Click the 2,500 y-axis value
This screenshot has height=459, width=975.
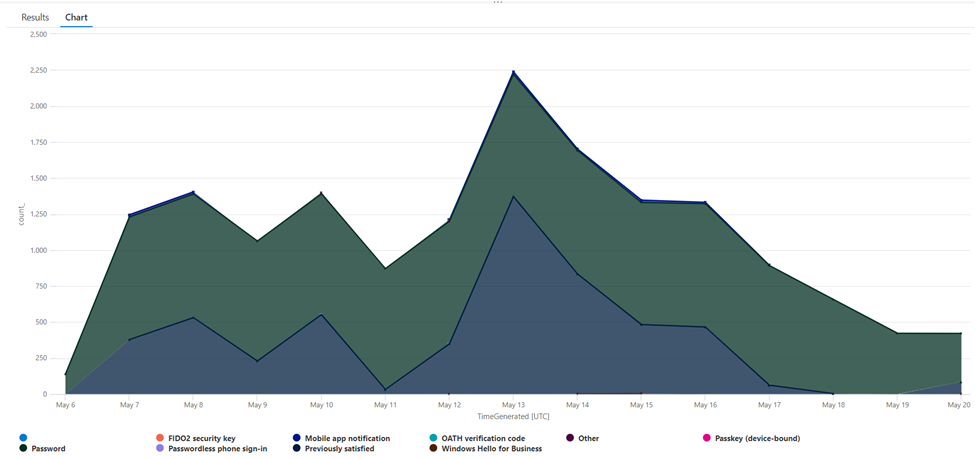click(x=38, y=34)
